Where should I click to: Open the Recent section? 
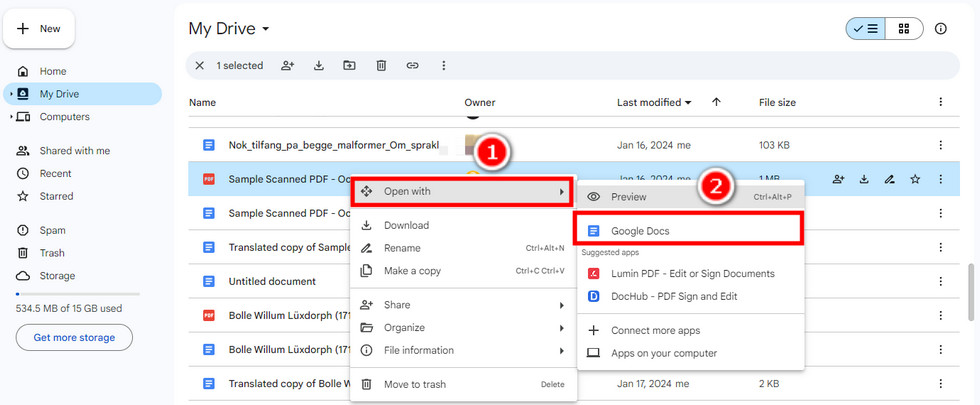(55, 173)
